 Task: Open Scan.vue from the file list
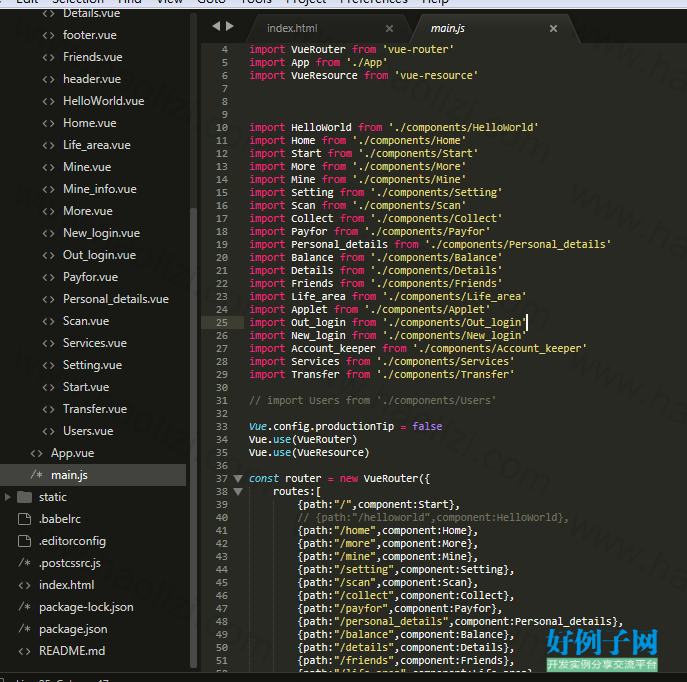click(x=86, y=321)
